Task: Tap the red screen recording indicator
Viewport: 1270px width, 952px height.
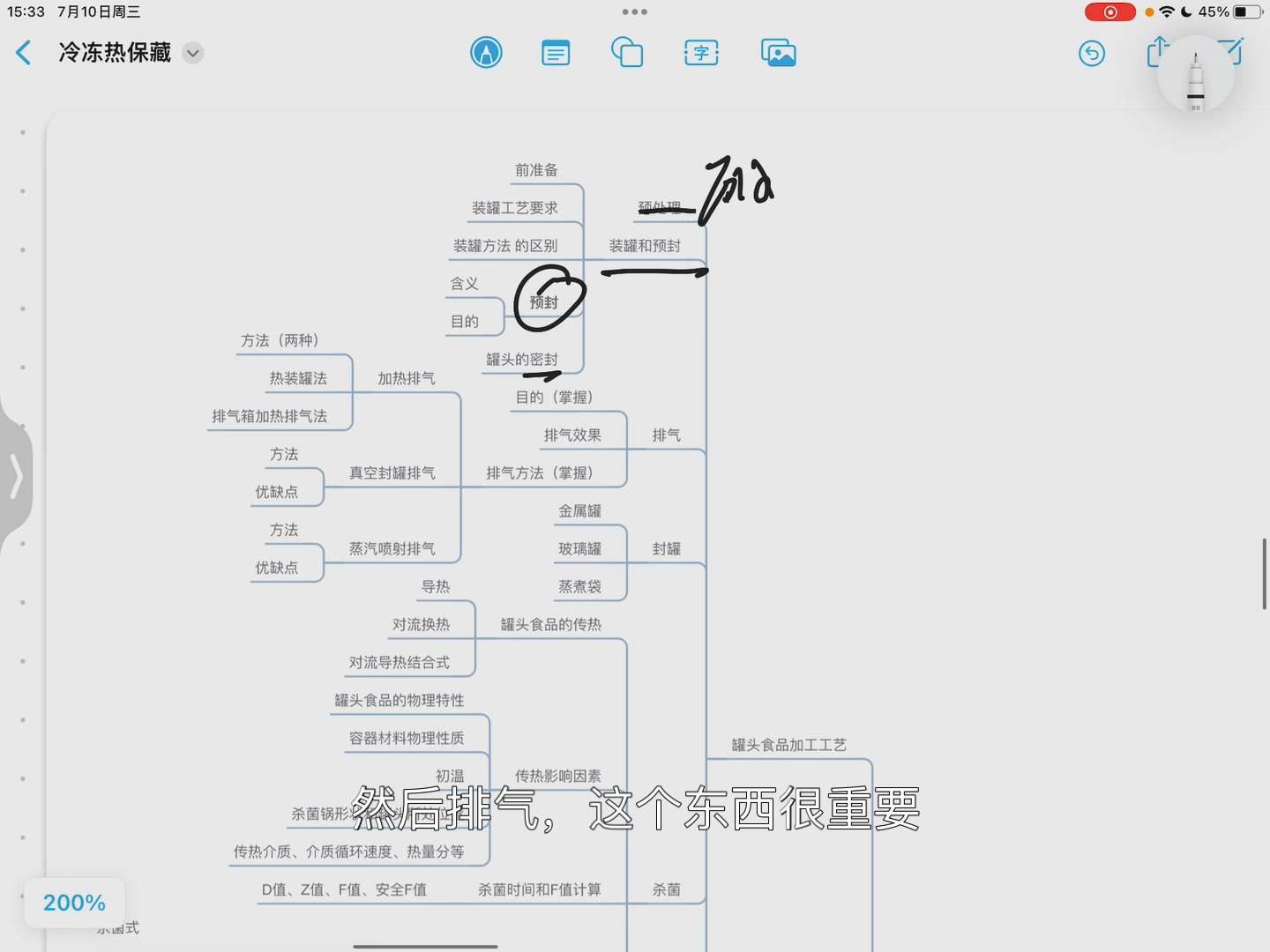Action: point(1110,12)
